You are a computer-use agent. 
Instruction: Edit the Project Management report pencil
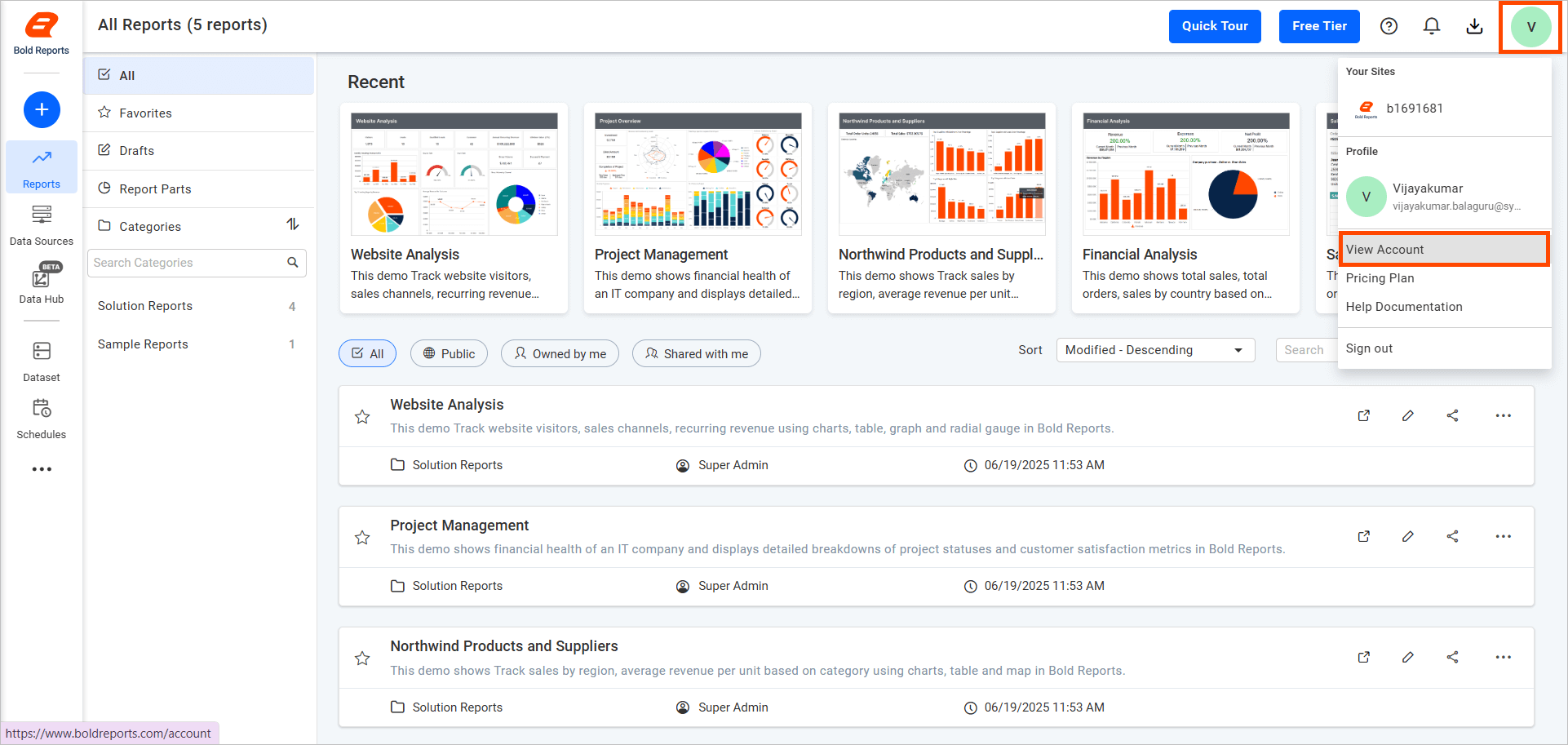[1408, 536]
